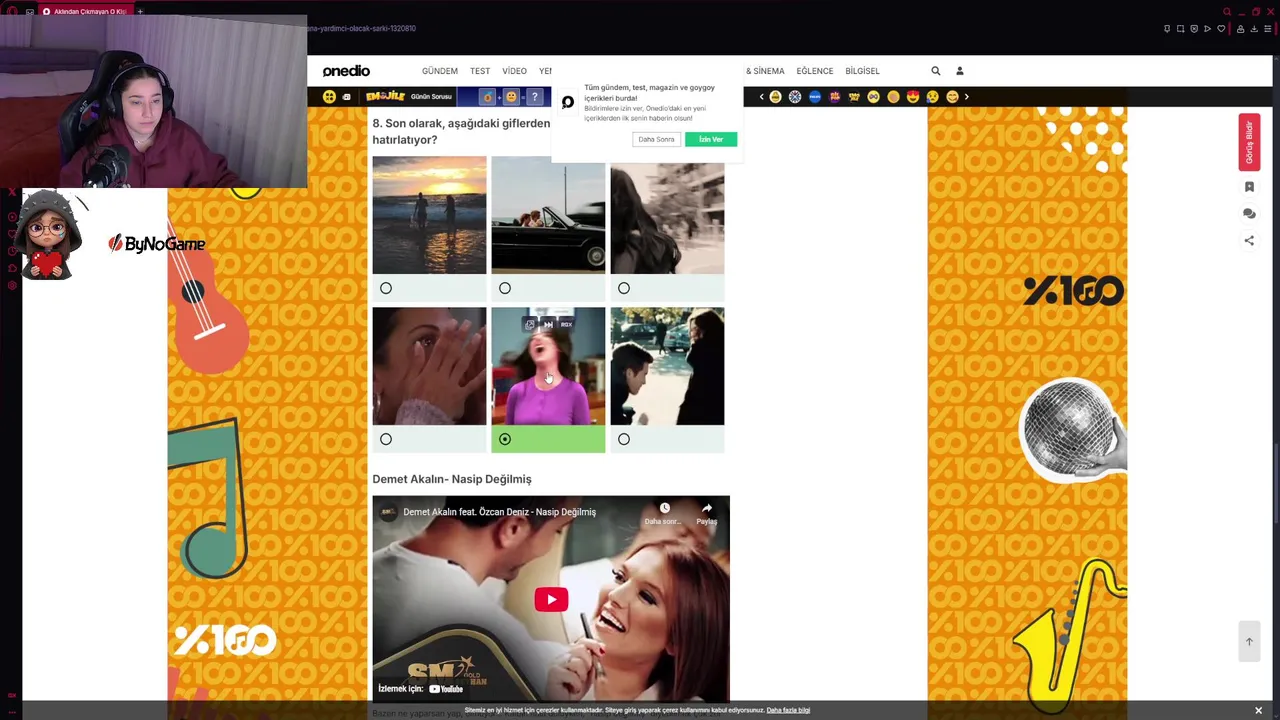Screen dimensions: 1280x720
Task: Click the Emojile logo in the black bar
Action: tap(385, 97)
